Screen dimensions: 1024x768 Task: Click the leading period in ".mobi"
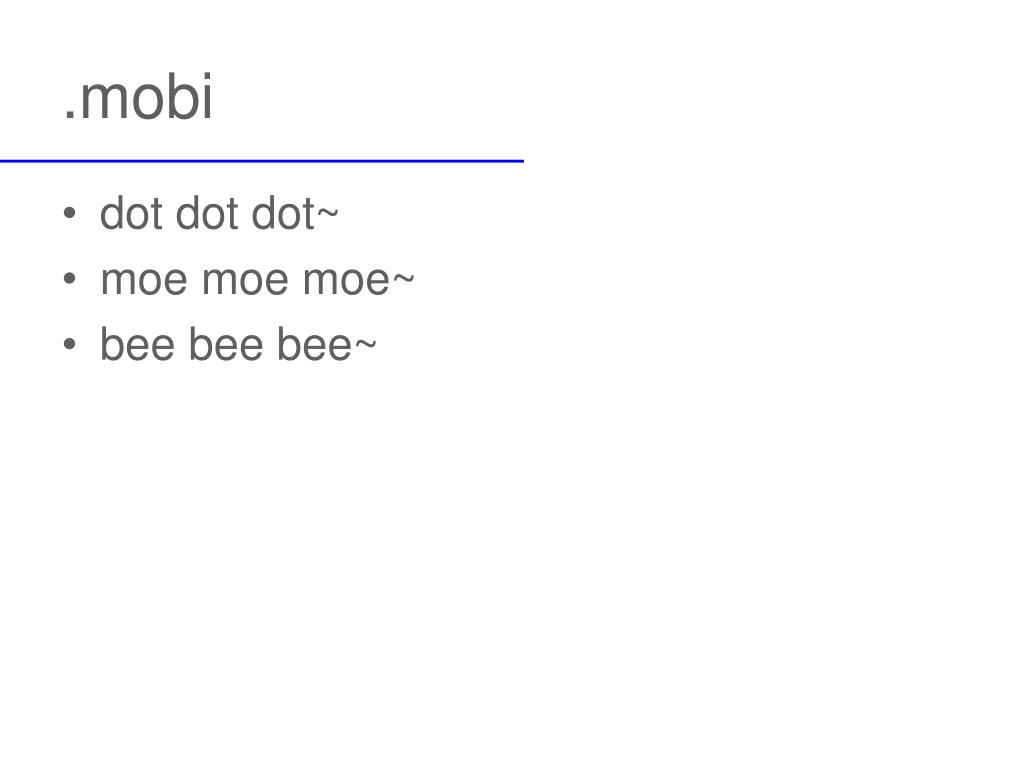(x=69, y=116)
